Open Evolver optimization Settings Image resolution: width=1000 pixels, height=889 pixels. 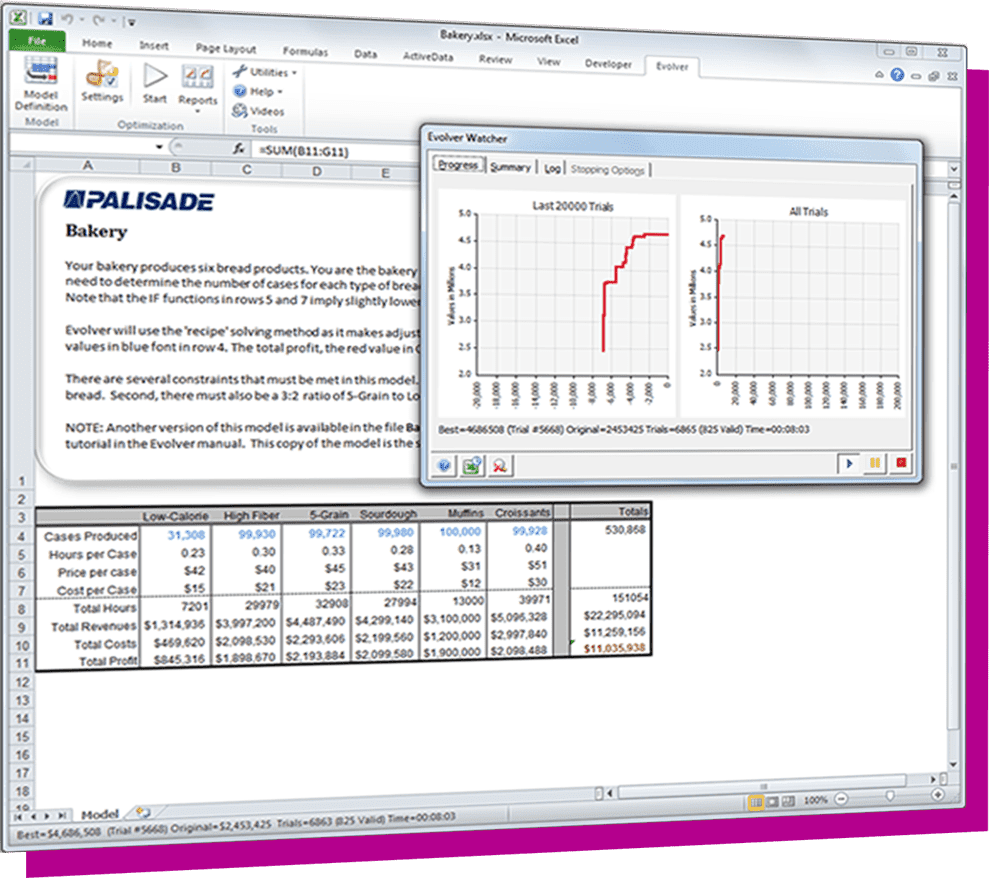point(102,82)
